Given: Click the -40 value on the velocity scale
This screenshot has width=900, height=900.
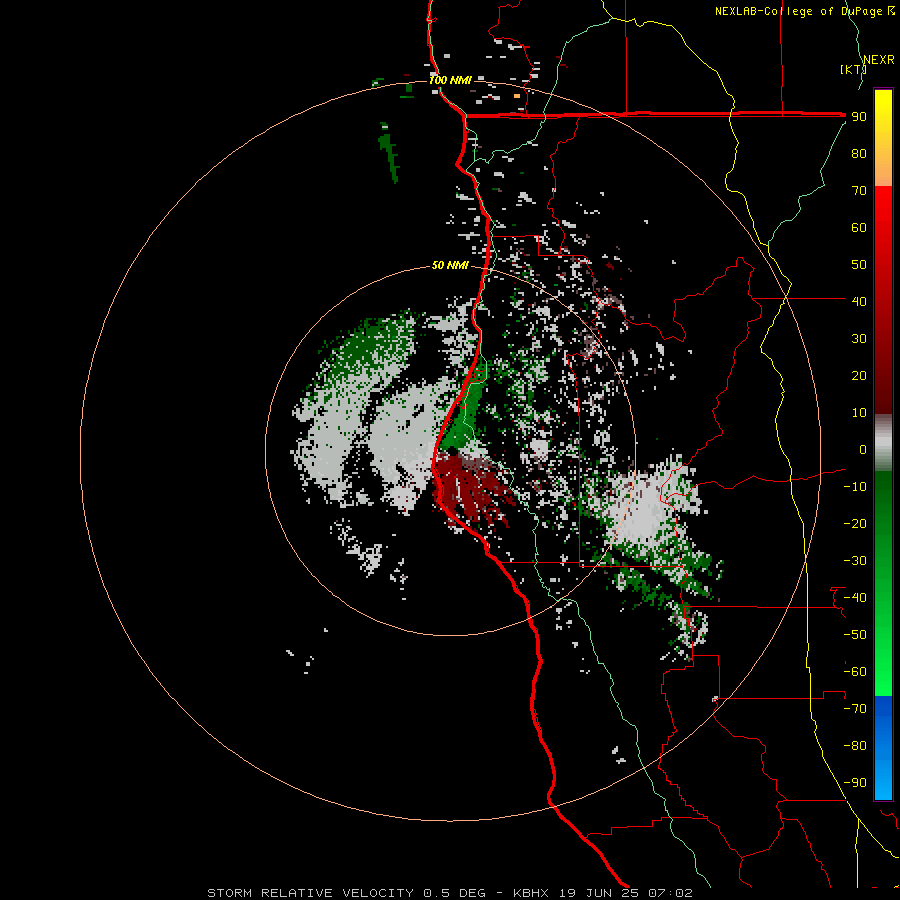Looking at the screenshot, I should (855, 598).
